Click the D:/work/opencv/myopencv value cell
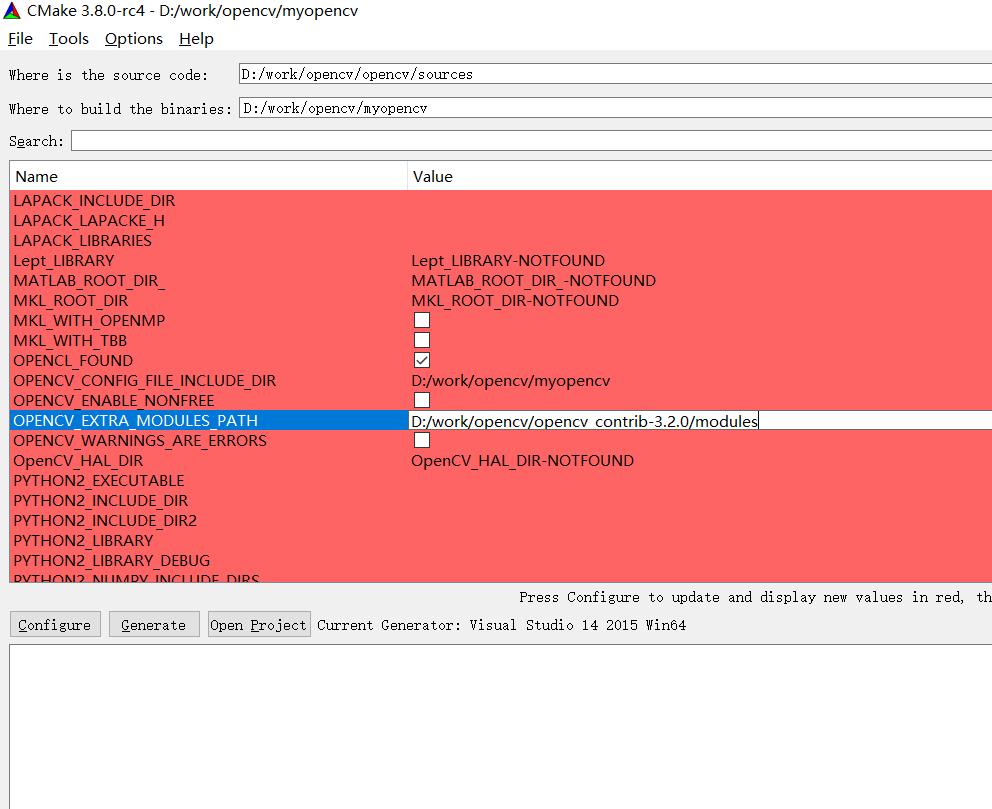992x809 pixels. [x=511, y=381]
